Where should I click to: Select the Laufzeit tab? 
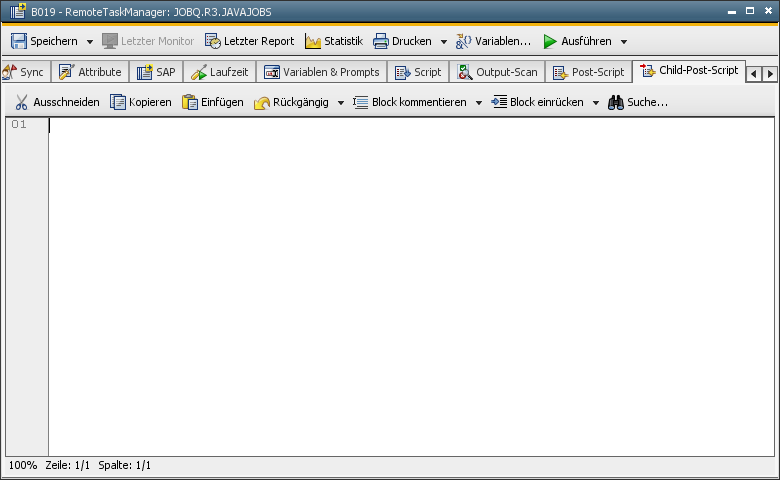click(x=219, y=72)
